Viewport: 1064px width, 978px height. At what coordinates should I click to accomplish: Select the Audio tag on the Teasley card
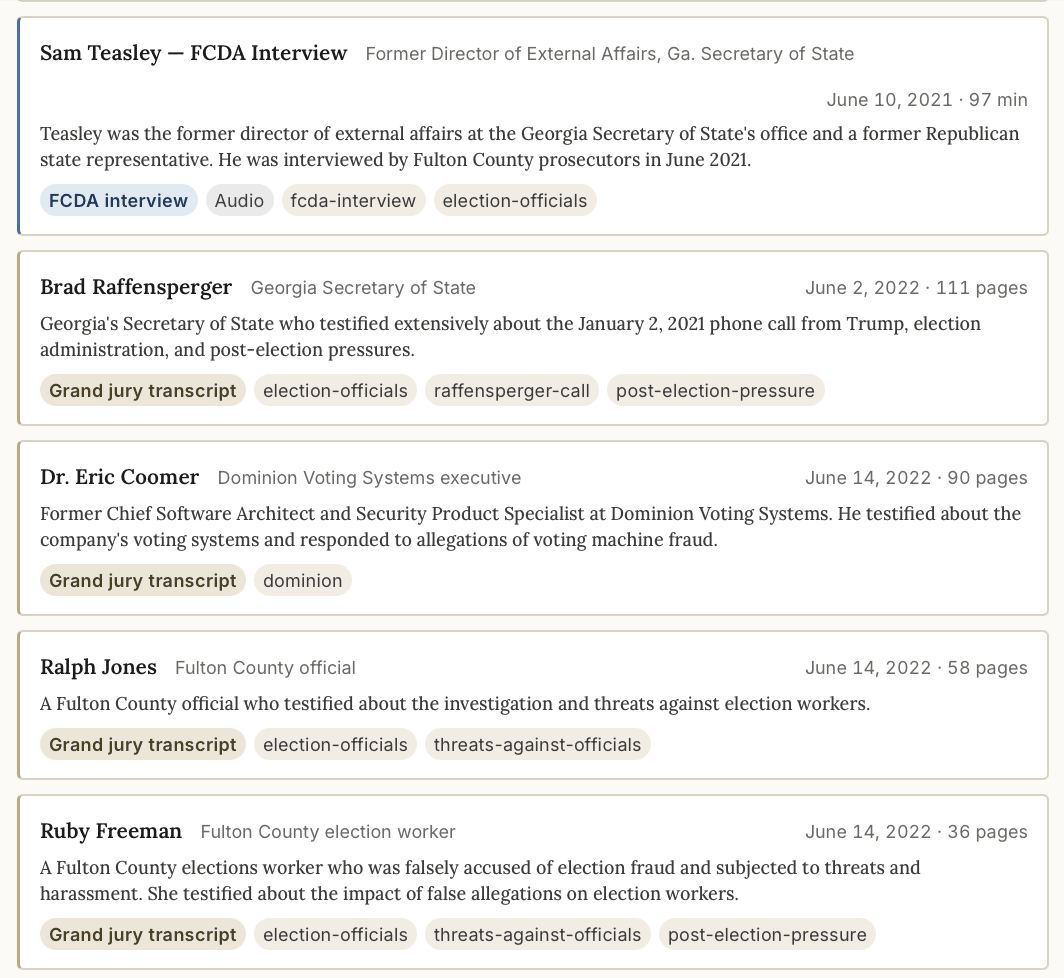[x=240, y=201]
